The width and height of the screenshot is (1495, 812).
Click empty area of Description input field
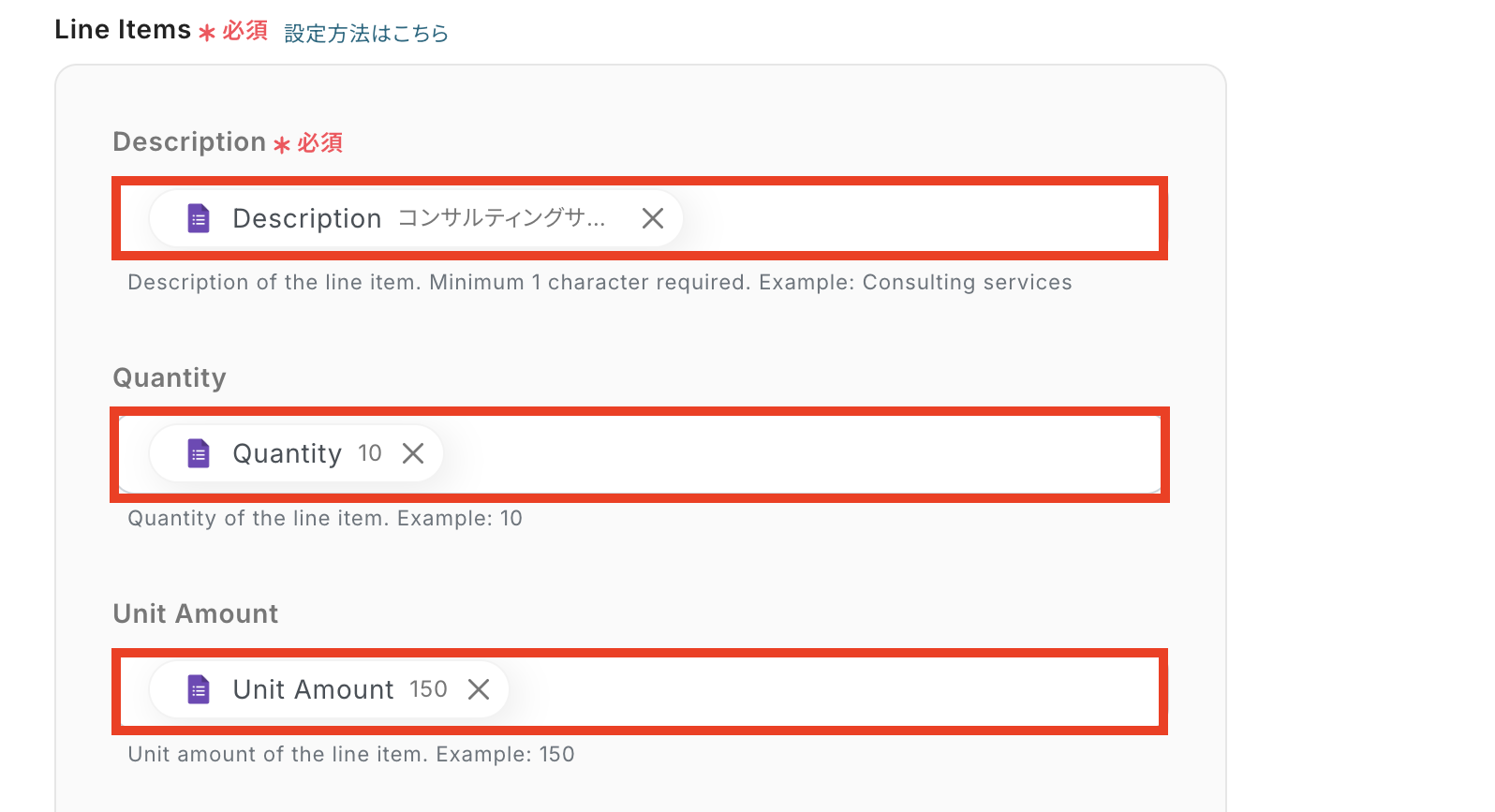(x=918, y=218)
